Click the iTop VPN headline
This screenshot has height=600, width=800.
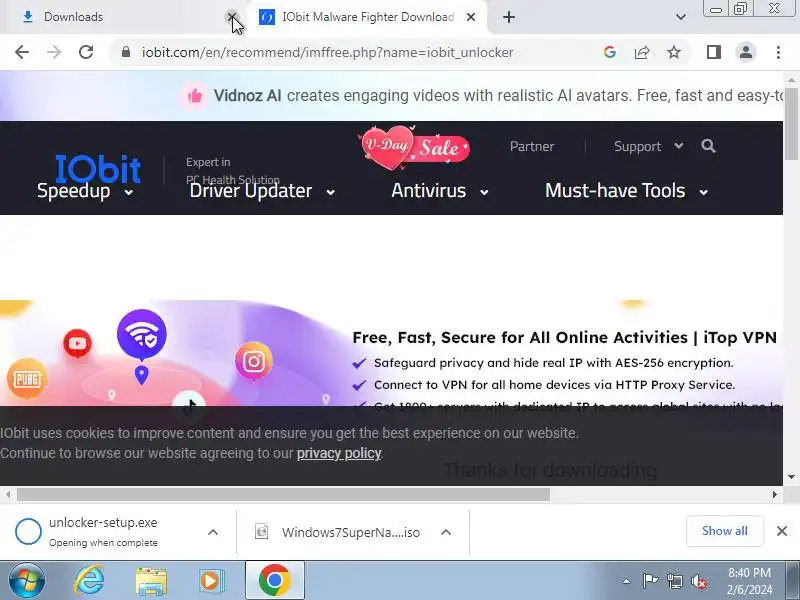pos(564,337)
